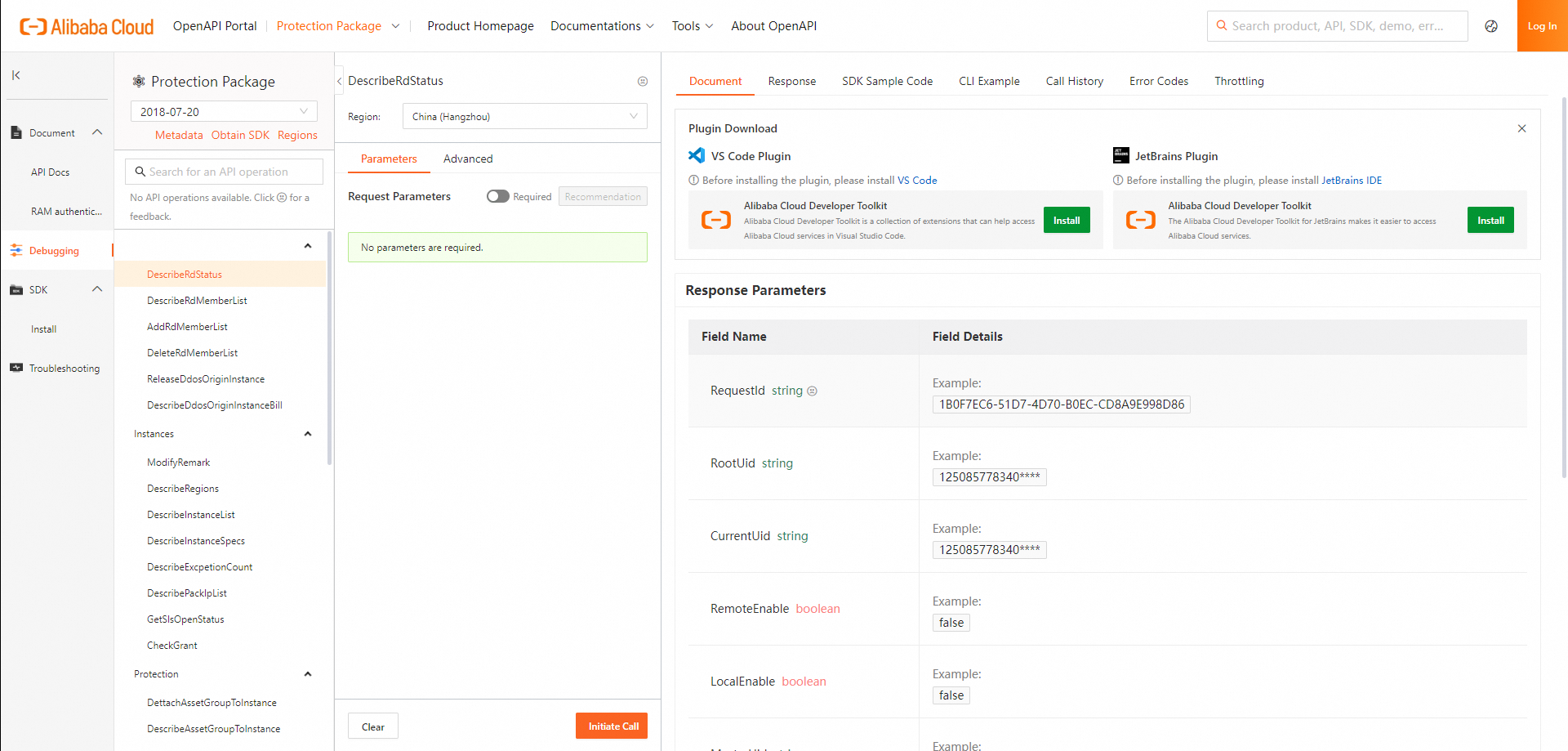Image resolution: width=1568 pixels, height=751 pixels.
Task: Open the Region China (Hangzhou) dropdown
Action: coord(524,116)
